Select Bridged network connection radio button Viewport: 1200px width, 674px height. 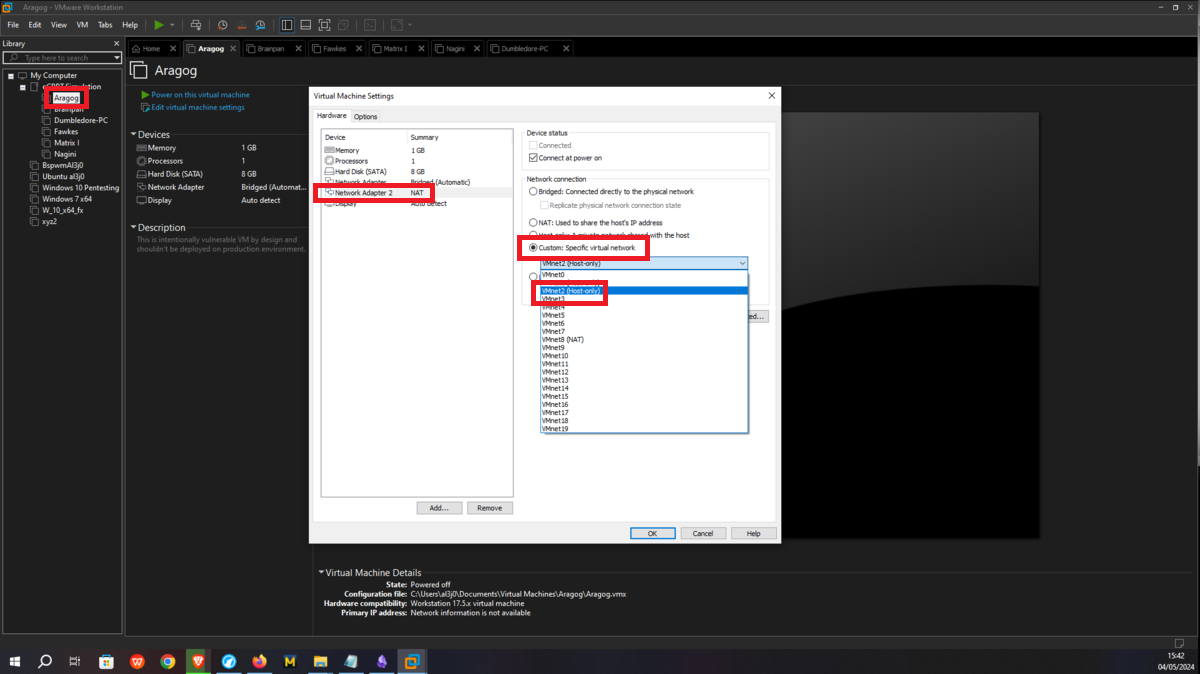tap(533, 191)
